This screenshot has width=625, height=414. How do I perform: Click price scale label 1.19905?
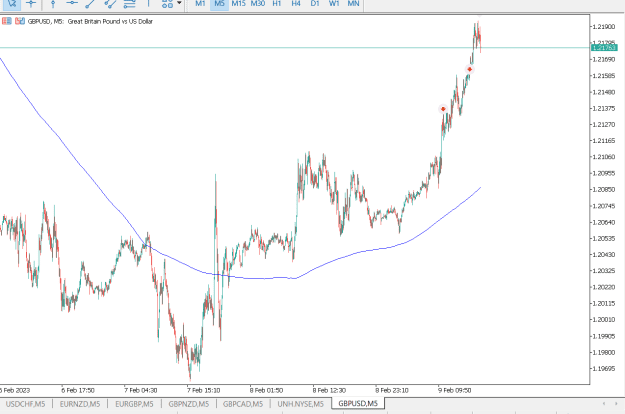pos(604,336)
